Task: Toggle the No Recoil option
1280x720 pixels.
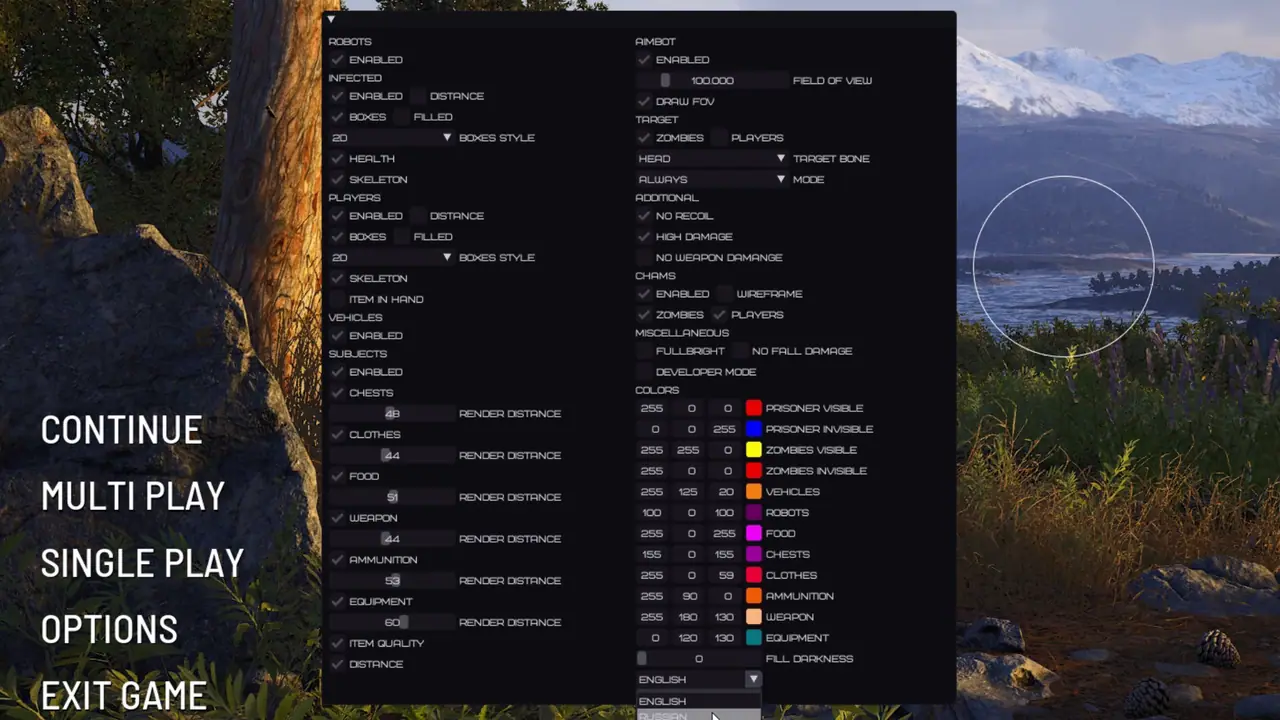Action: pyautogui.click(x=644, y=216)
